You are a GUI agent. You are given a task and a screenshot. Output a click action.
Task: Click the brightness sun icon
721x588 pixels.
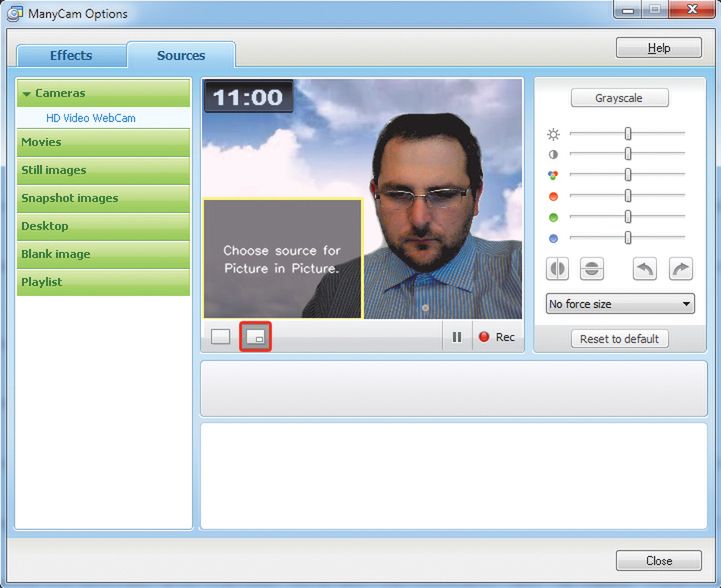click(x=553, y=134)
